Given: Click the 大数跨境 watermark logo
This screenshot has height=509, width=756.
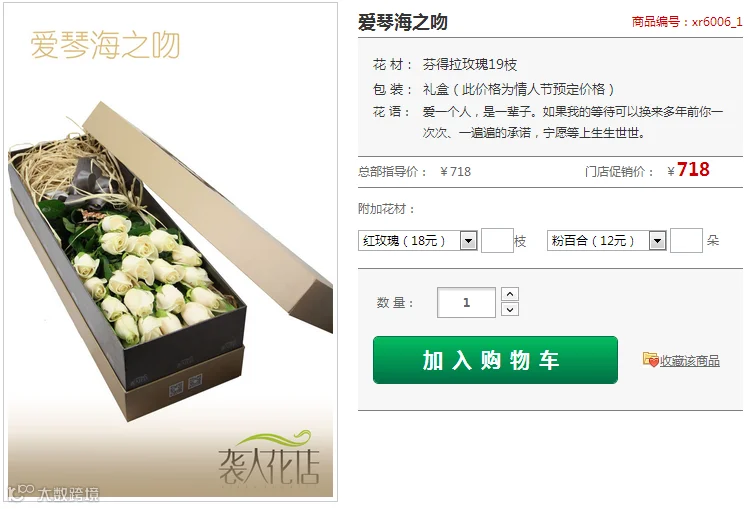Looking at the screenshot, I should coord(54,493).
